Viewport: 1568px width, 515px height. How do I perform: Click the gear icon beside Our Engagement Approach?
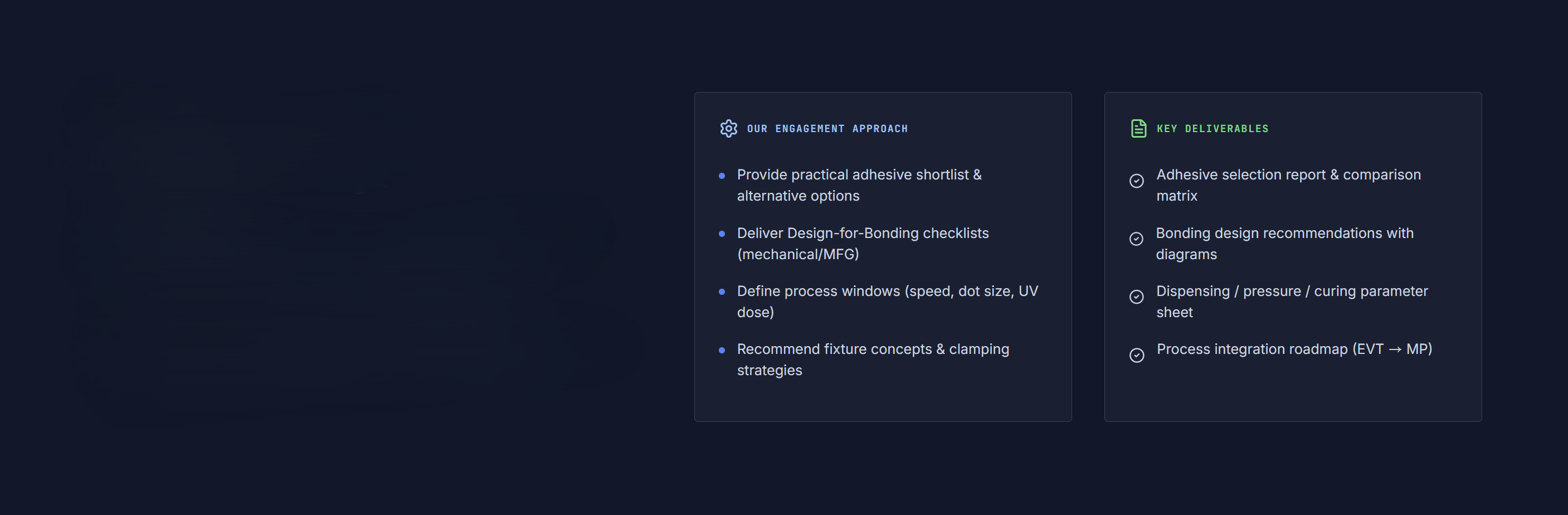coord(728,128)
